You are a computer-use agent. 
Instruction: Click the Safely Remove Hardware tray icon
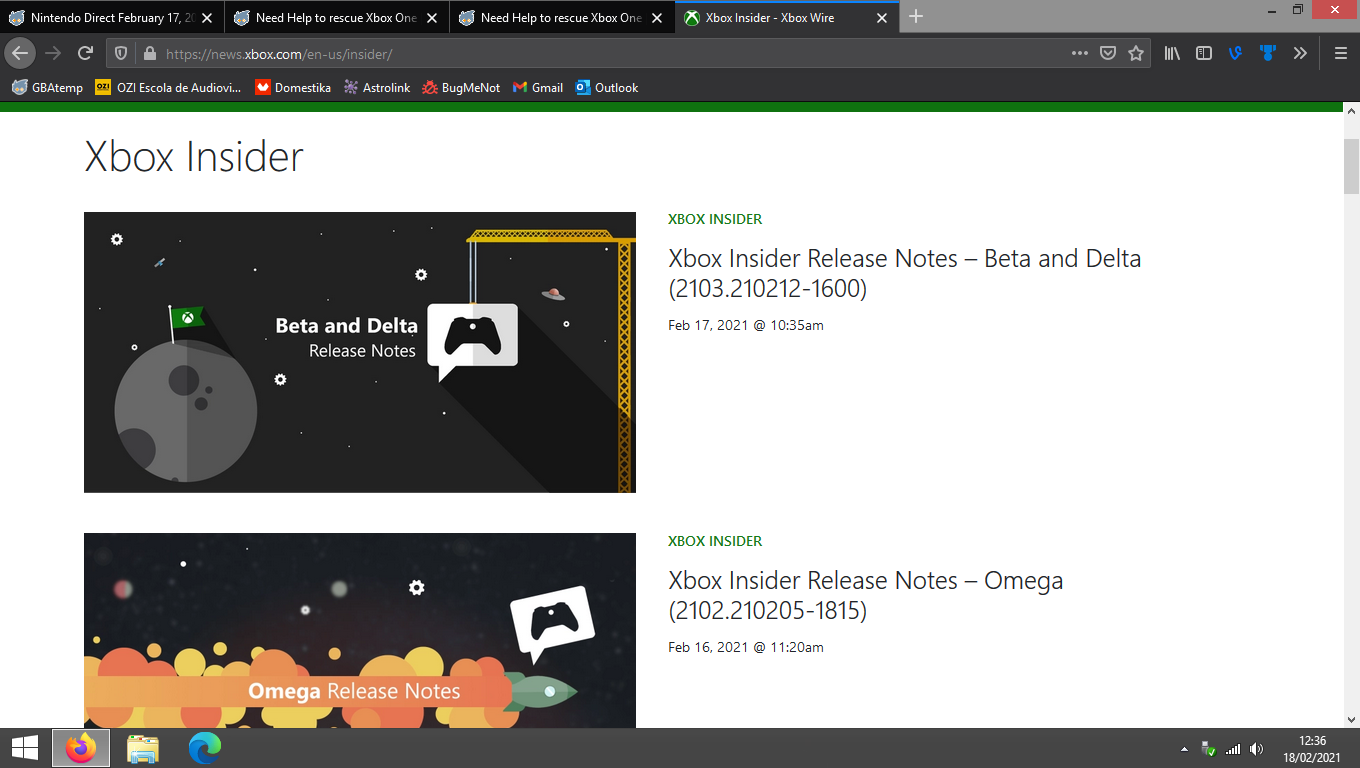click(x=1208, y=749)
